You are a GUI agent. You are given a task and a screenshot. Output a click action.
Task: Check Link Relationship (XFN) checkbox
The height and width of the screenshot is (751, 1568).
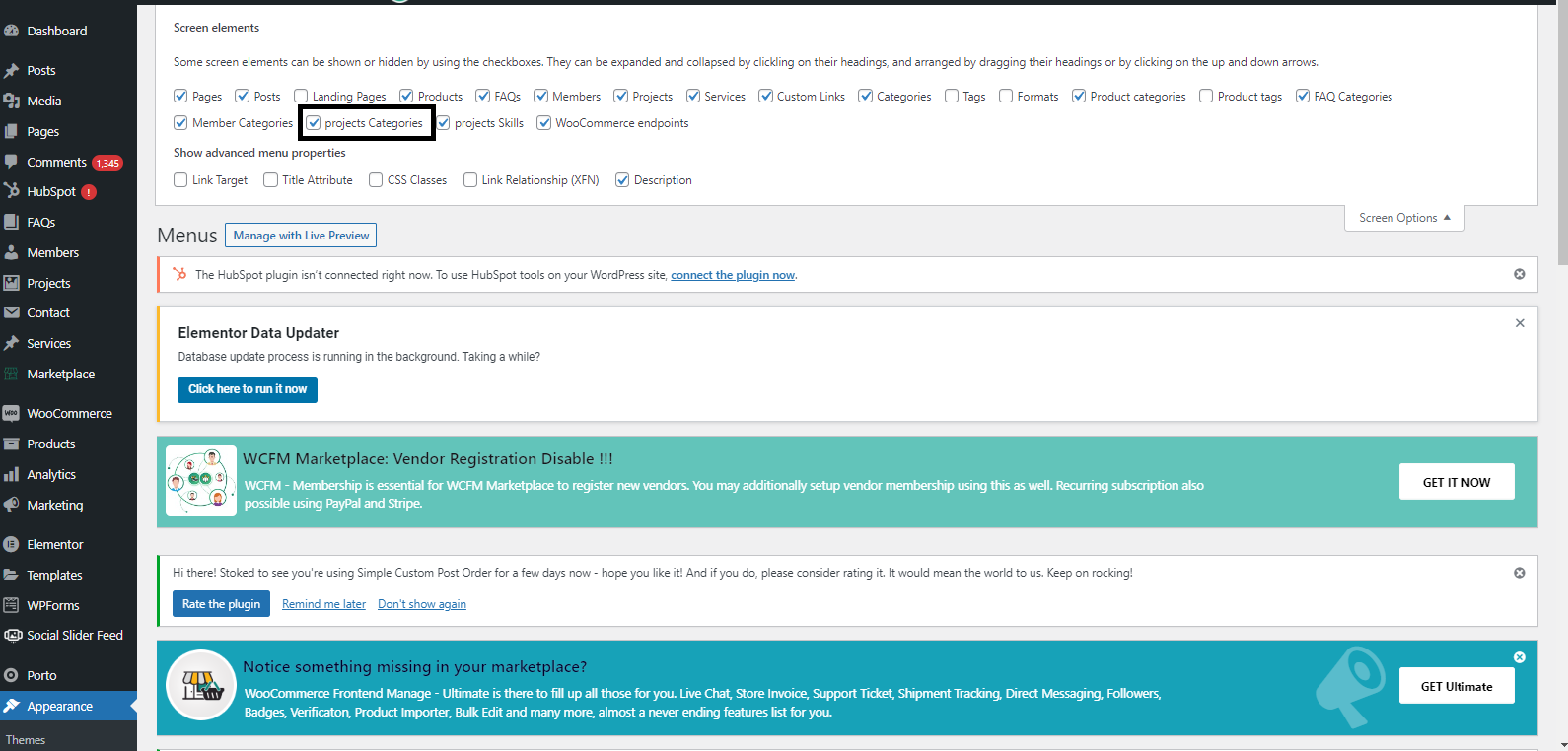(x=470, y=180)
